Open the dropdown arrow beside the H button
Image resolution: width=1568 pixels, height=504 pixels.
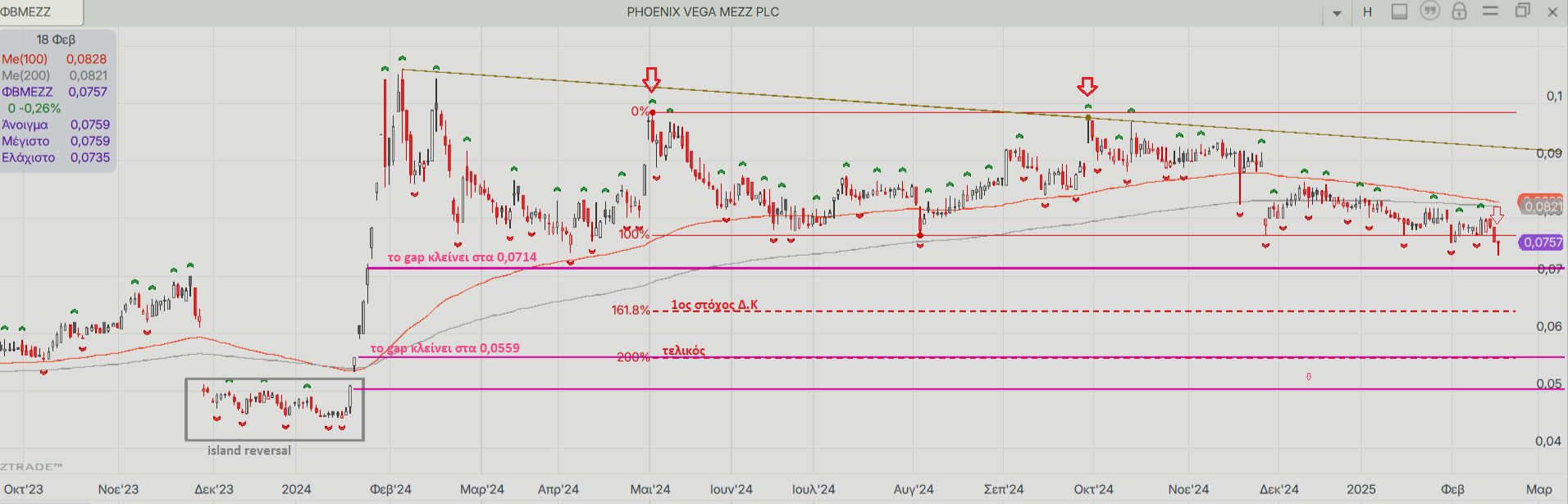tap(1338, 13)
